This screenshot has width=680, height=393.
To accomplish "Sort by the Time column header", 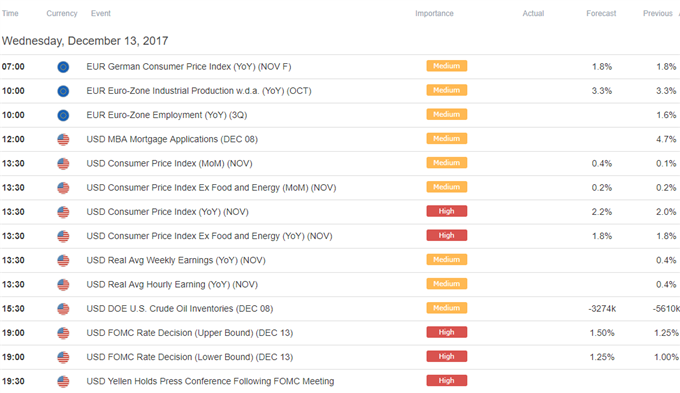I will (10, 13).
